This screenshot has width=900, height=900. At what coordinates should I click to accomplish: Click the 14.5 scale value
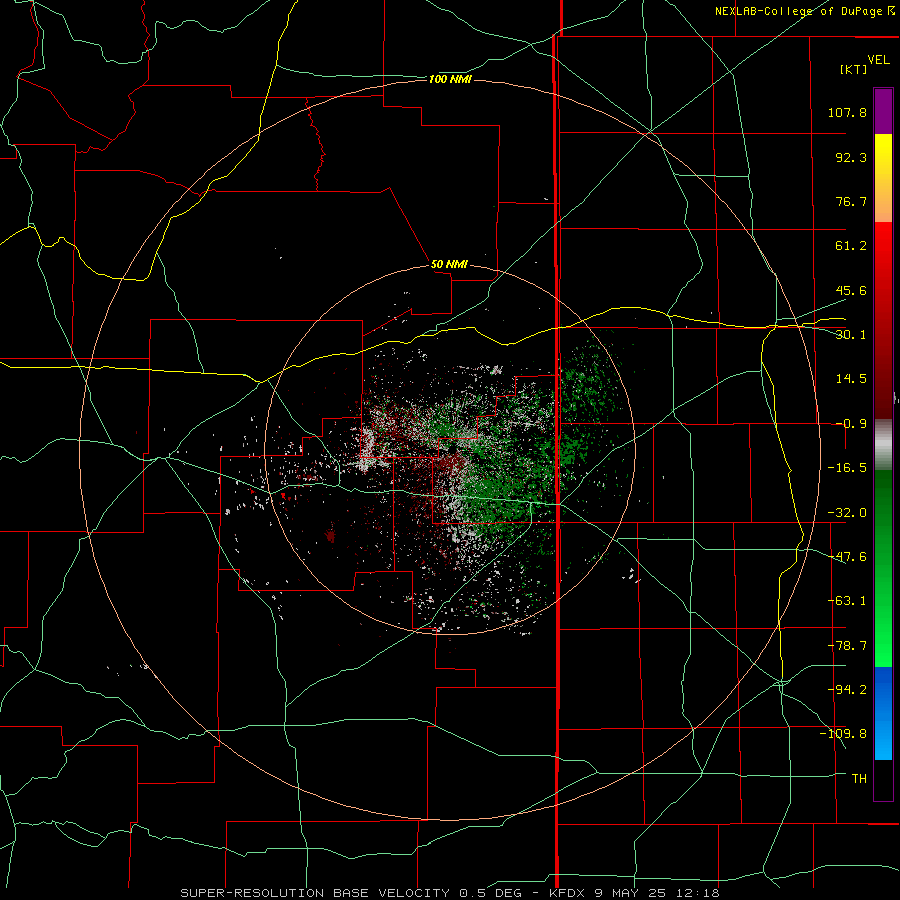click(851, 379)
